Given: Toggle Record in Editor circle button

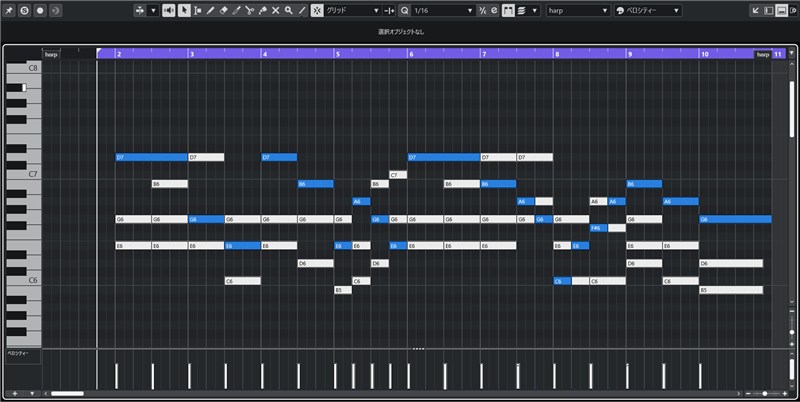Looking at the screenshot, I should click(x=40, y=10).
